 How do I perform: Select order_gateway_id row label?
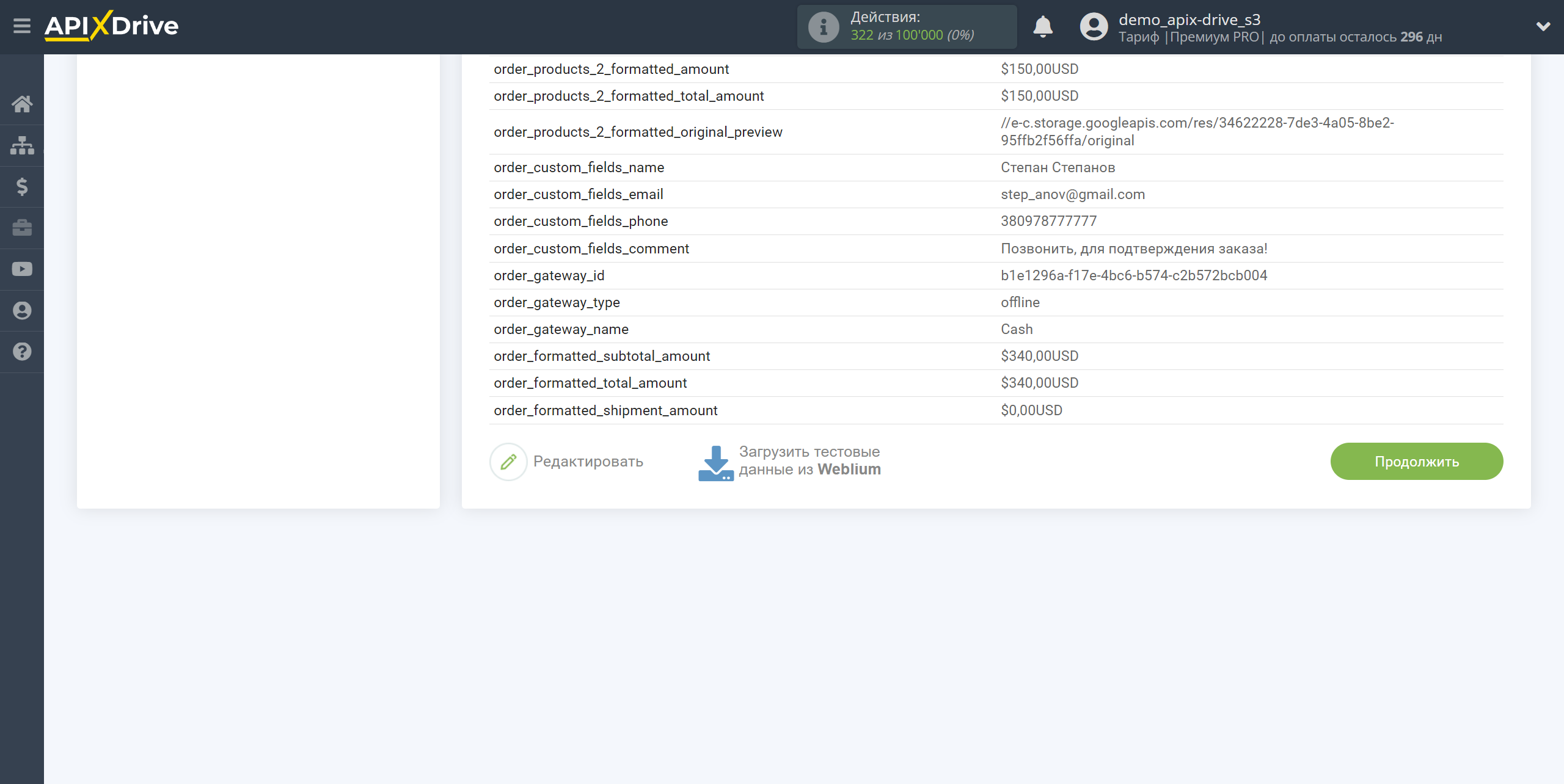tap(549, 275)
